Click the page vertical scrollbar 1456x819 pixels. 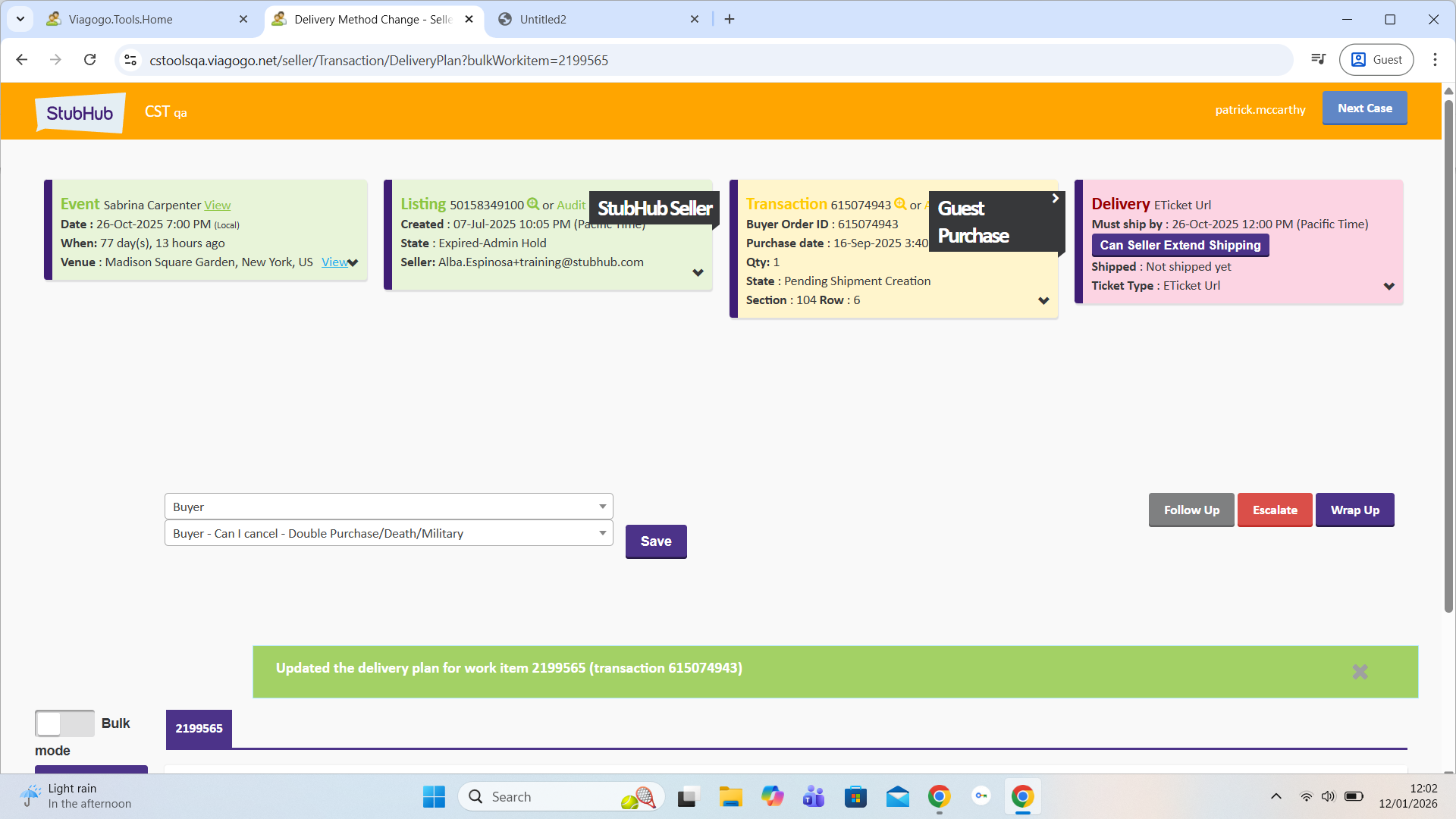(x=1448, y=356)
